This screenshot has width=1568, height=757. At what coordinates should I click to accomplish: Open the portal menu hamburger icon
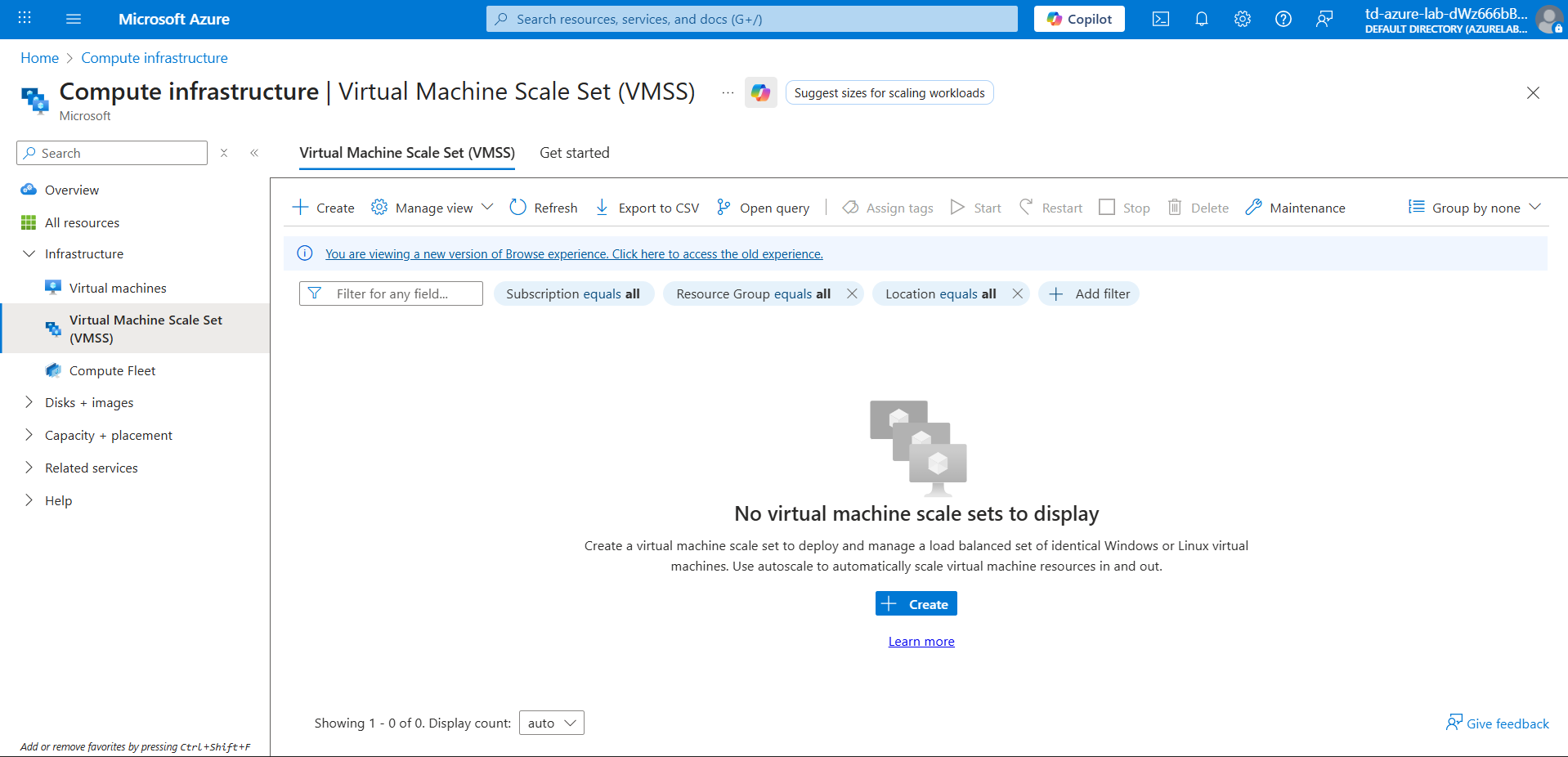click(74, 19)
